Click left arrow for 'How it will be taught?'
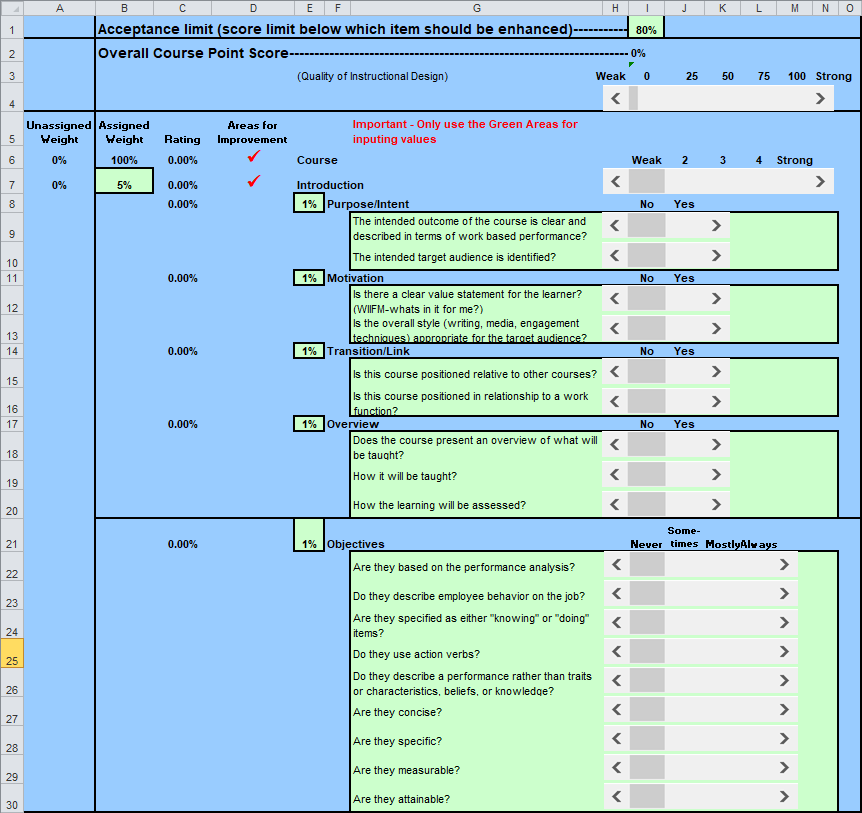This screenshot has height=813, width=862. coord(615,474)
